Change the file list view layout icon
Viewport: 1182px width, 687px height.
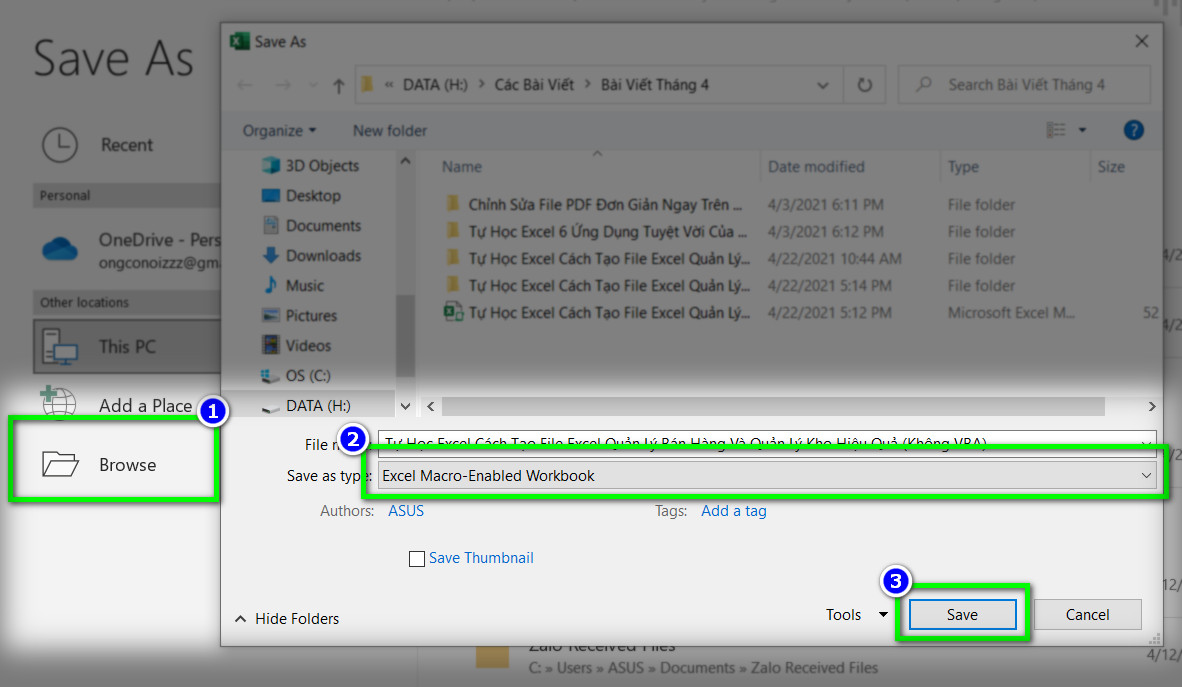click(1056, 130)
